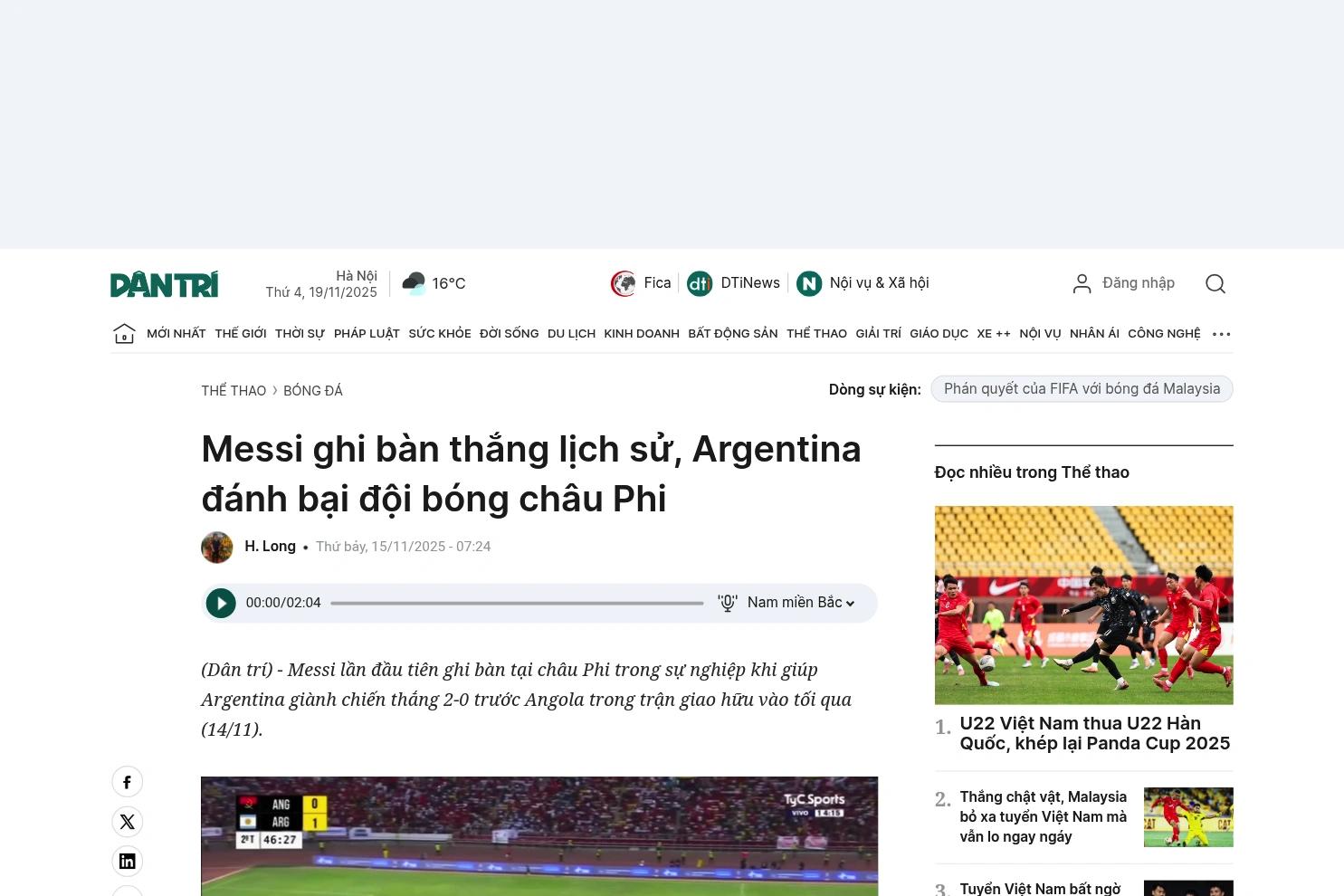Select the GIÁO DỤC section
The image size is (1344, 896).
pyautogui.click(x=939, y=334)
